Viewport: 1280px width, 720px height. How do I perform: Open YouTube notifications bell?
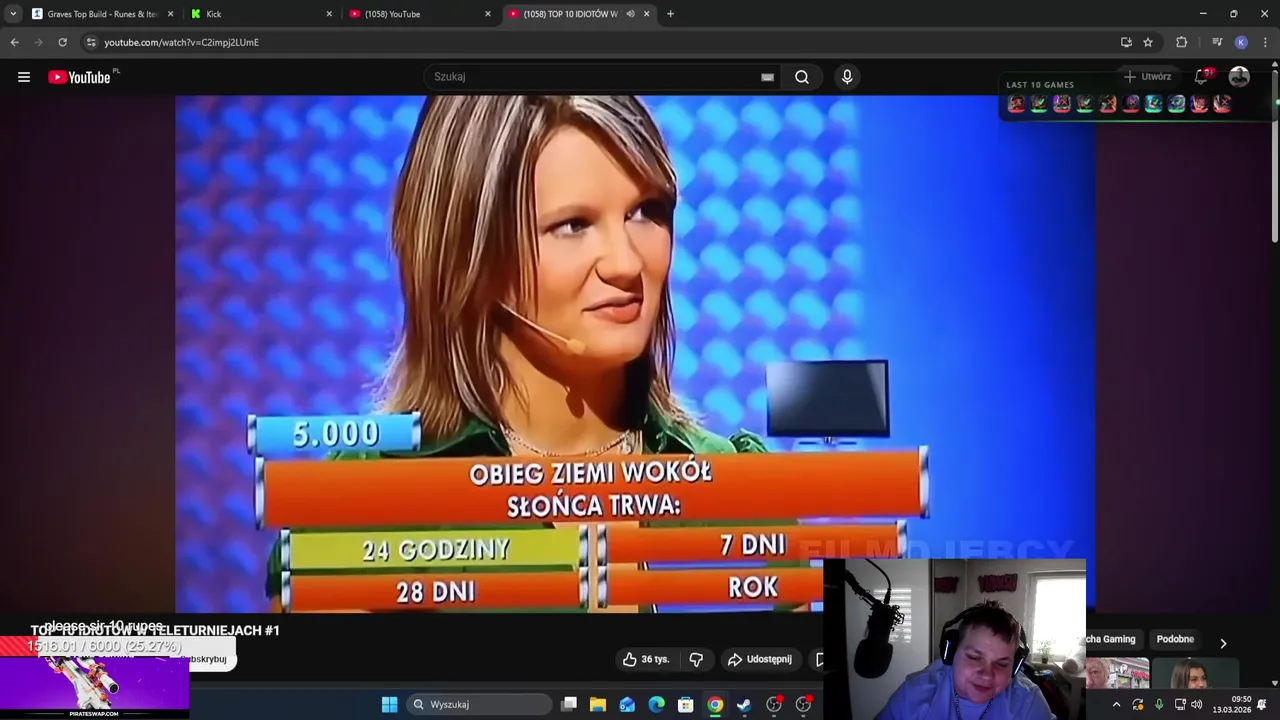(1203, 76)
